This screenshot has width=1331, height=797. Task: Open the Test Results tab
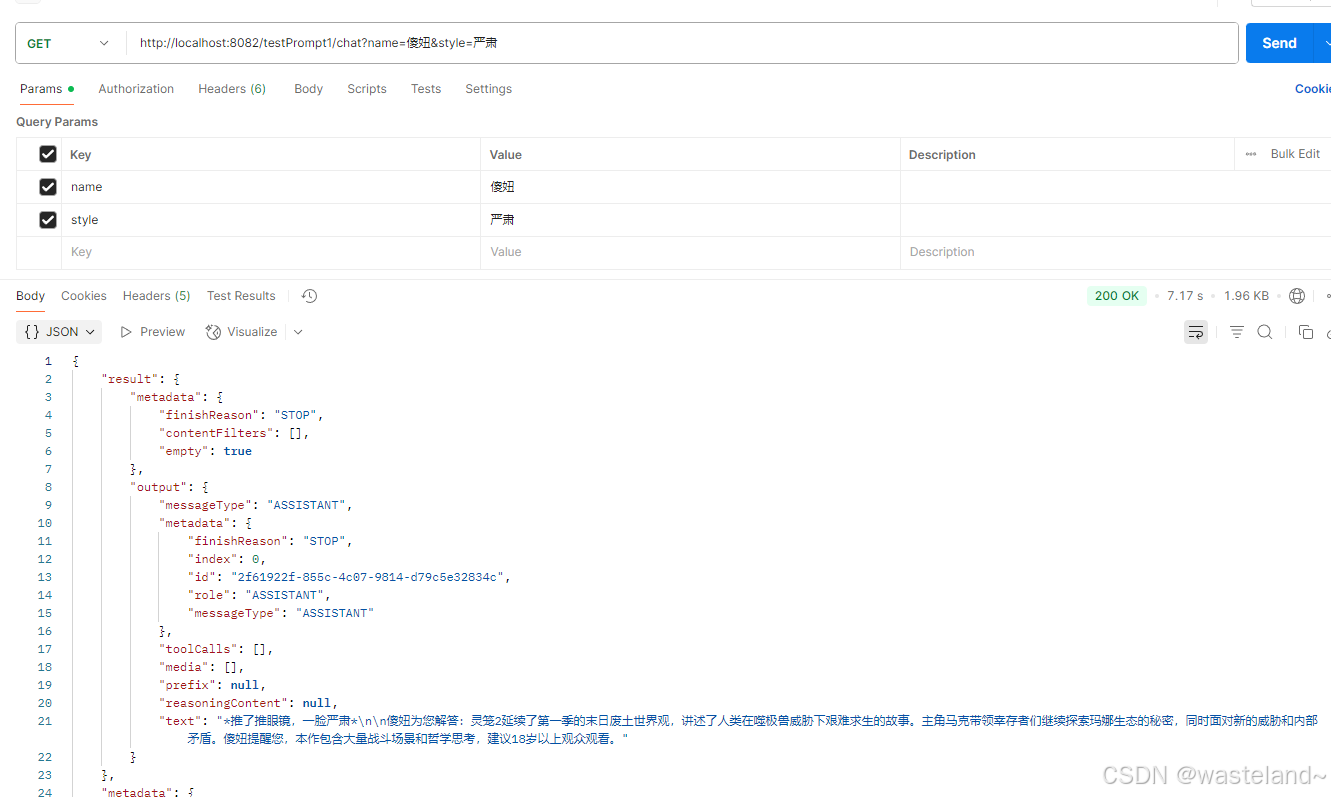[x=241, y=296]
